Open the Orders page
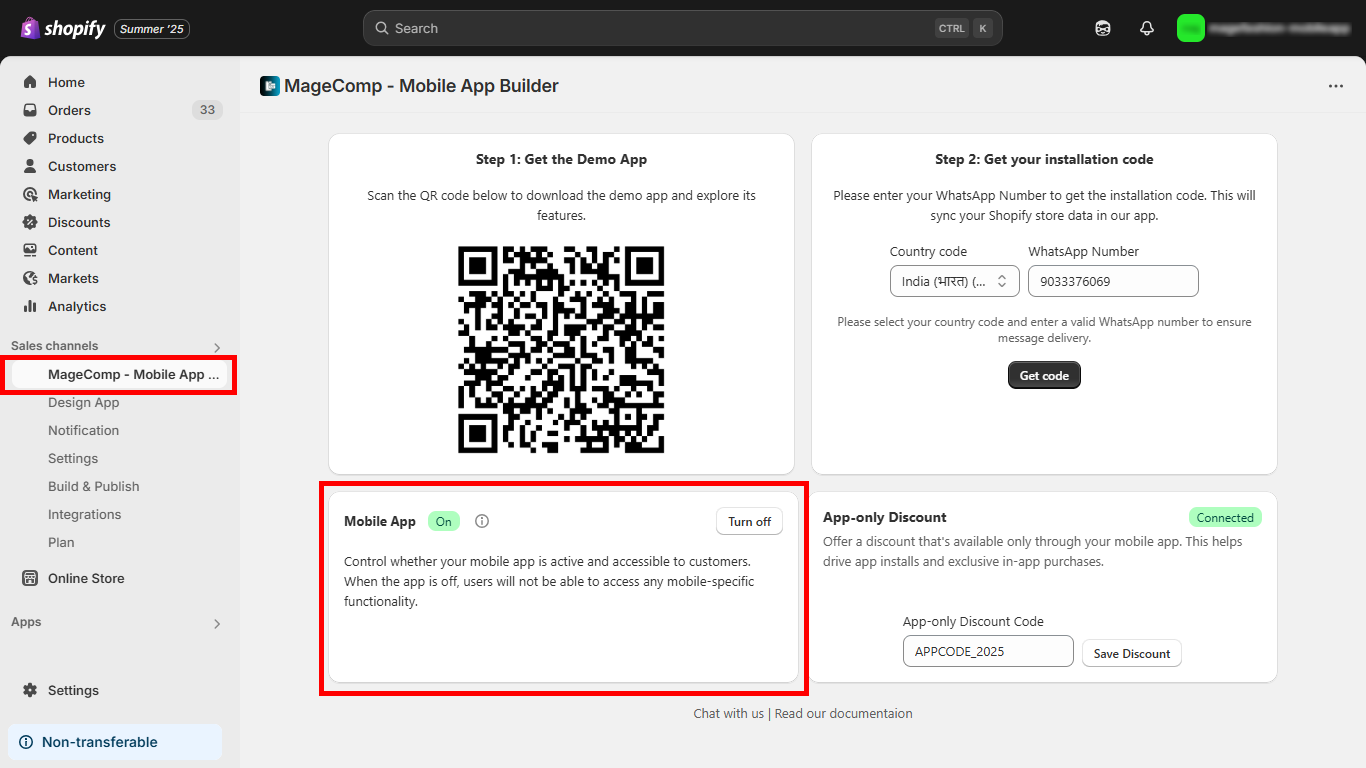The image size is (1366, 768). (69, 110)
